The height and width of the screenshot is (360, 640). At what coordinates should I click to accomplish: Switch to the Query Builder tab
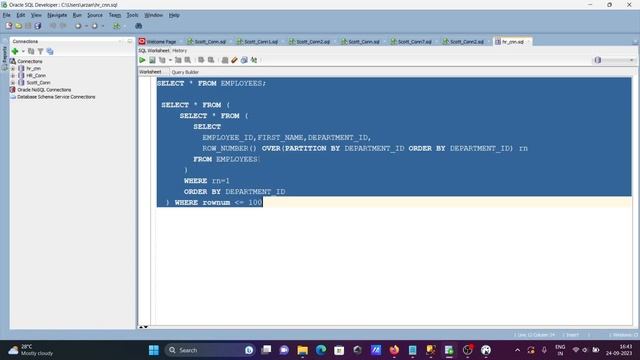click(185, 72)
